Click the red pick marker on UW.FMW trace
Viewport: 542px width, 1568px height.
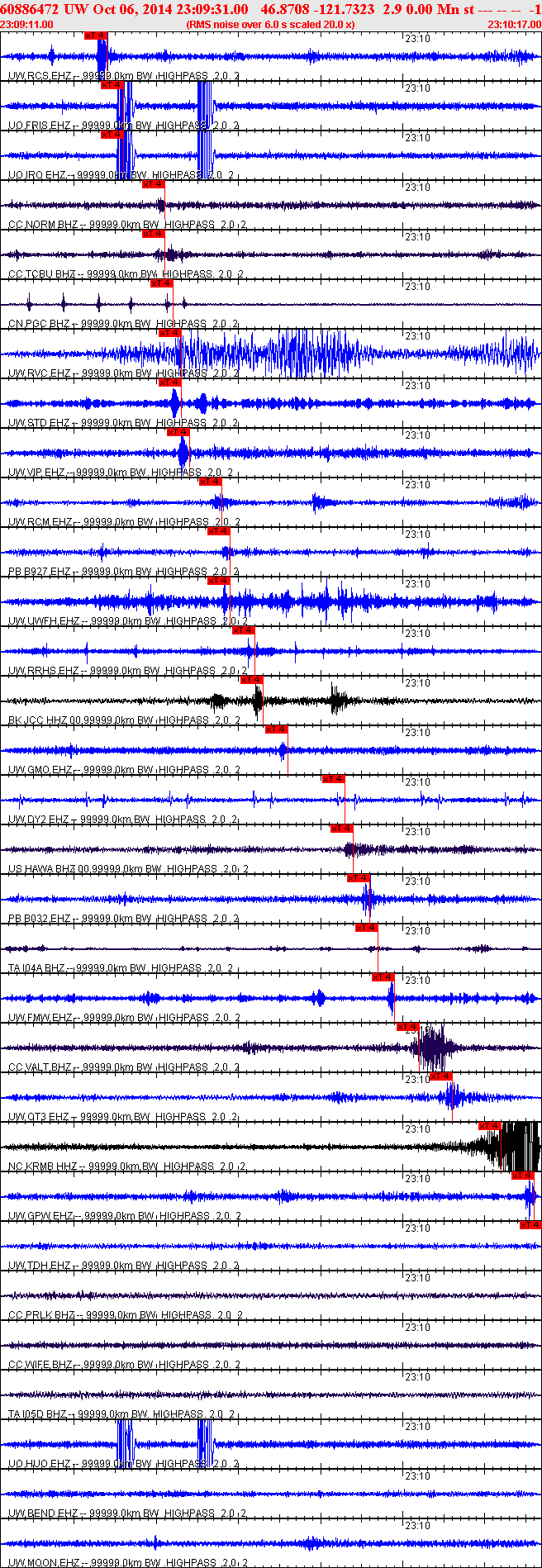383,977
